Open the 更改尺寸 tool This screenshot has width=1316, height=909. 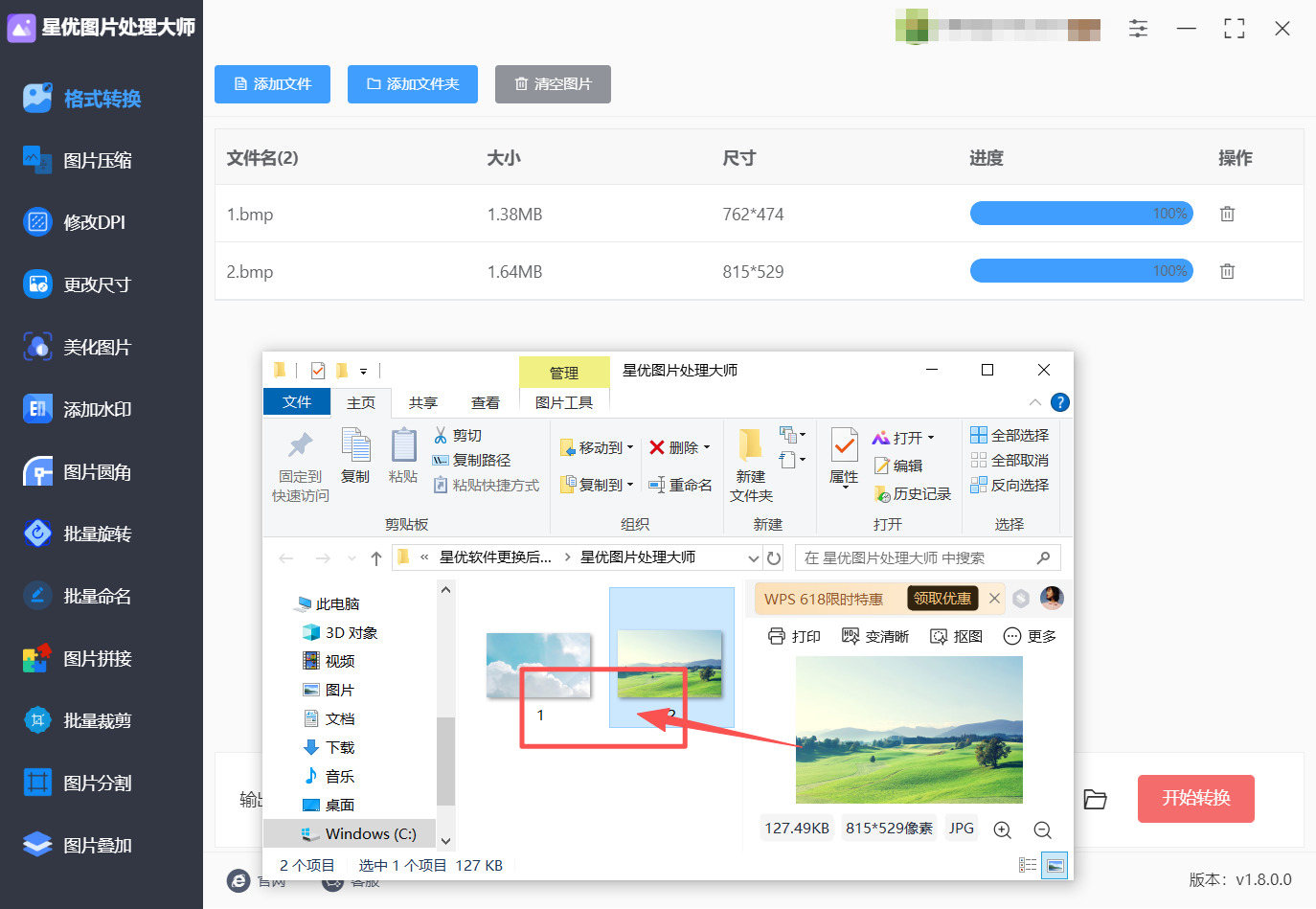click(x=78, y=284)
